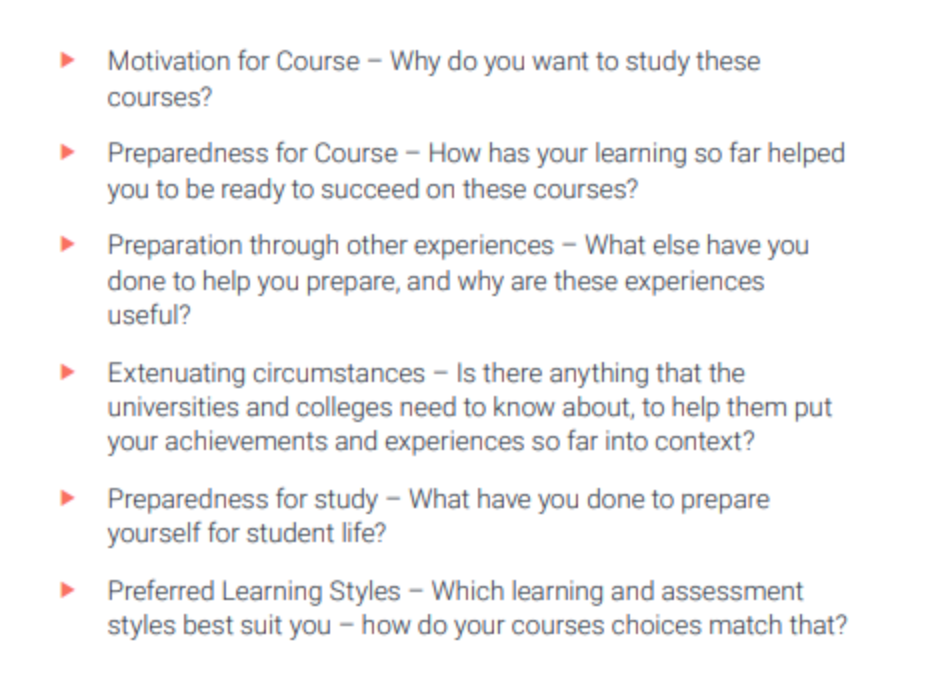Click the red arrow beside Motivation for Course
948x676 pixels.
tap(67, 60)
